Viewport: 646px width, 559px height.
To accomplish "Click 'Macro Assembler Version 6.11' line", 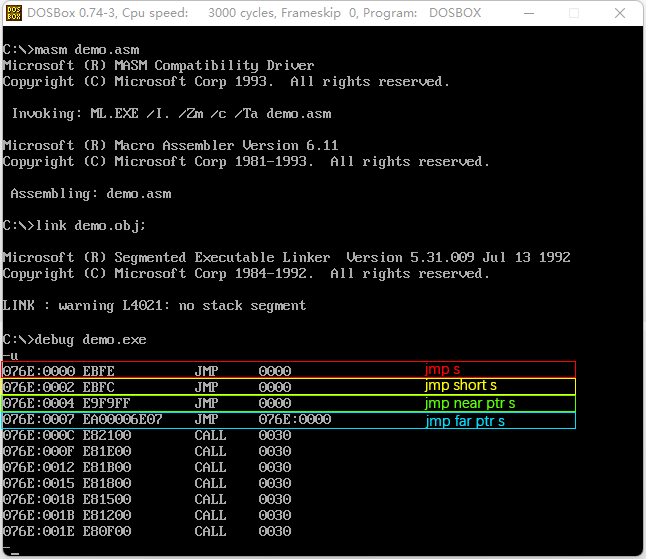I will 171,145.
